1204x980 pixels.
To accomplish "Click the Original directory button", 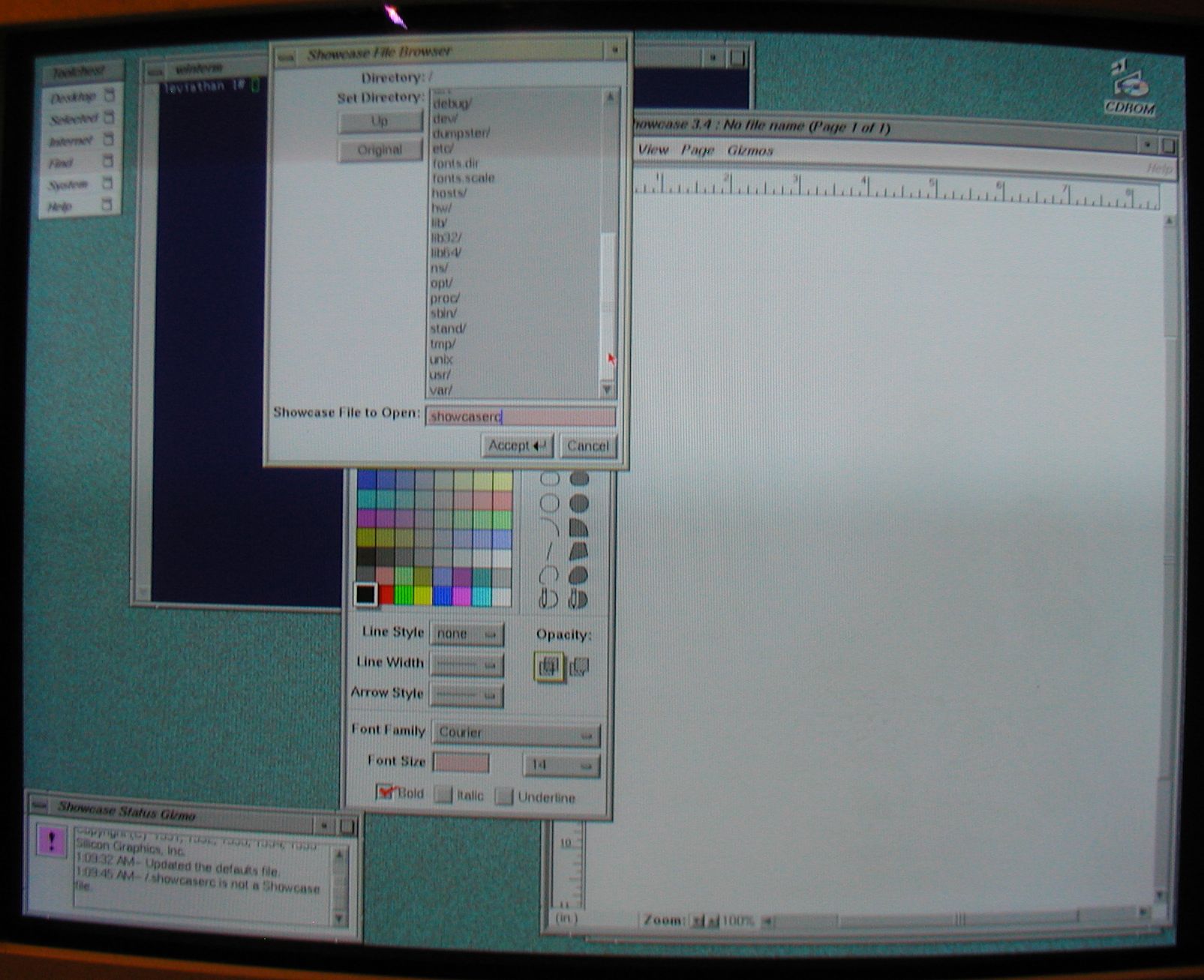I will [380, 150].
